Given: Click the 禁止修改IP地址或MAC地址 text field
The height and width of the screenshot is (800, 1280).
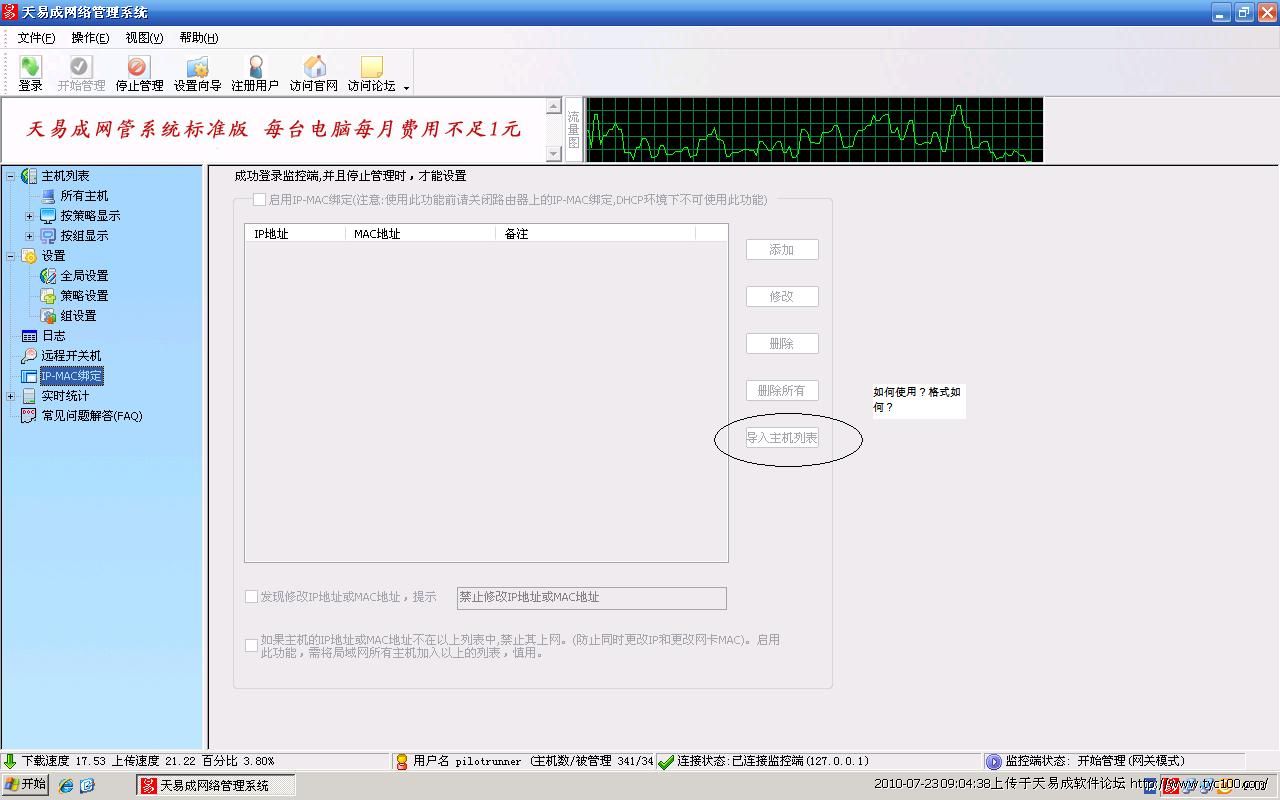Looking at the screenshot, I should (591, 598).
